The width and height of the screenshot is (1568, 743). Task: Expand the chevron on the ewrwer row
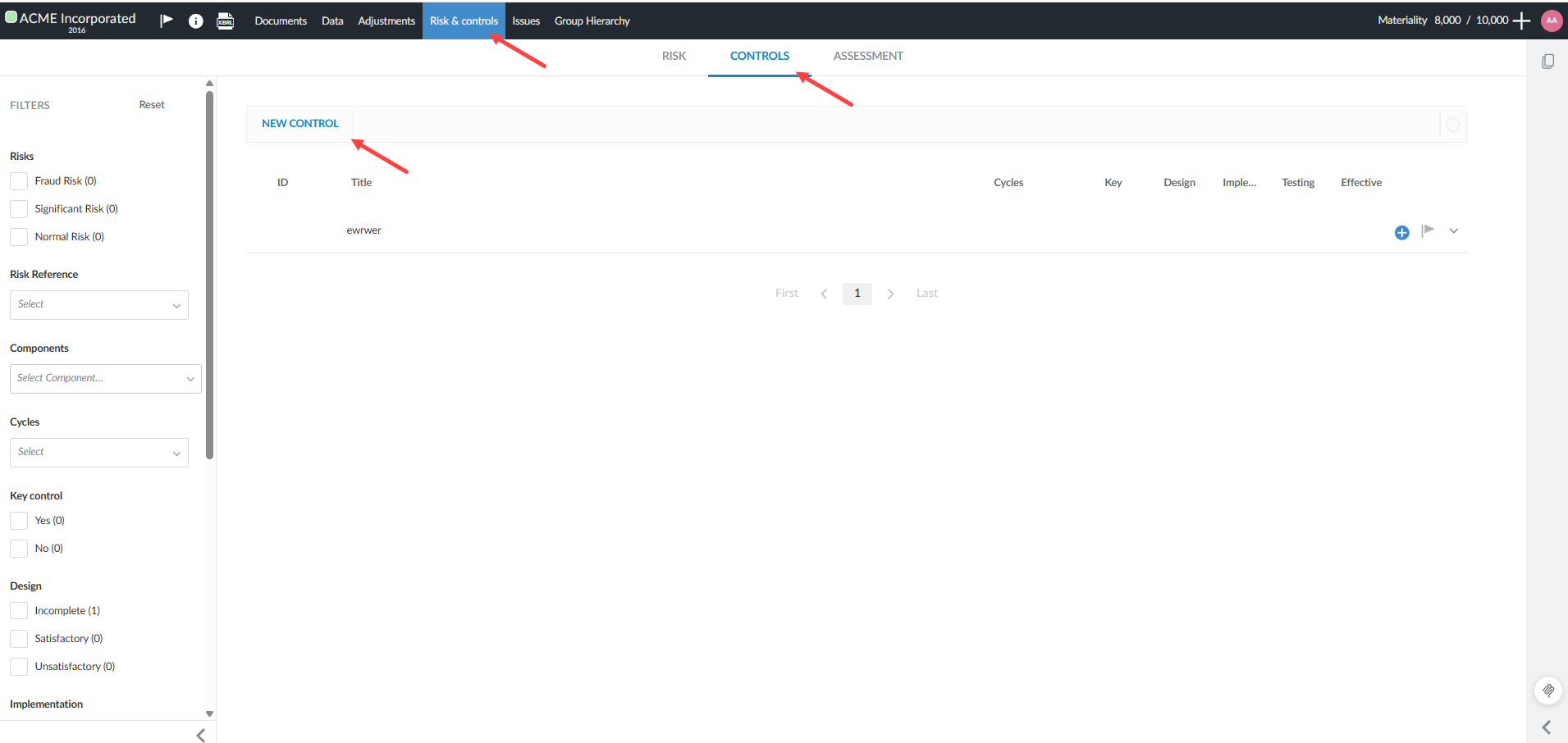click(1452, 231)
